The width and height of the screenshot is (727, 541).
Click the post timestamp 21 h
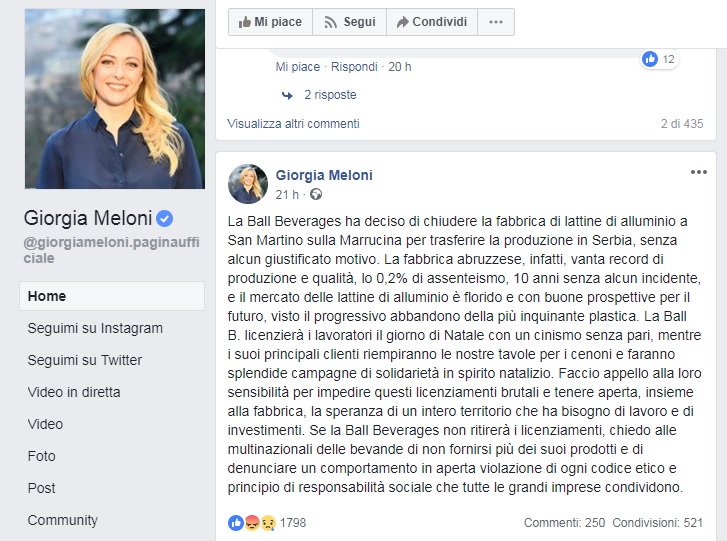click(x=287, y=193)
